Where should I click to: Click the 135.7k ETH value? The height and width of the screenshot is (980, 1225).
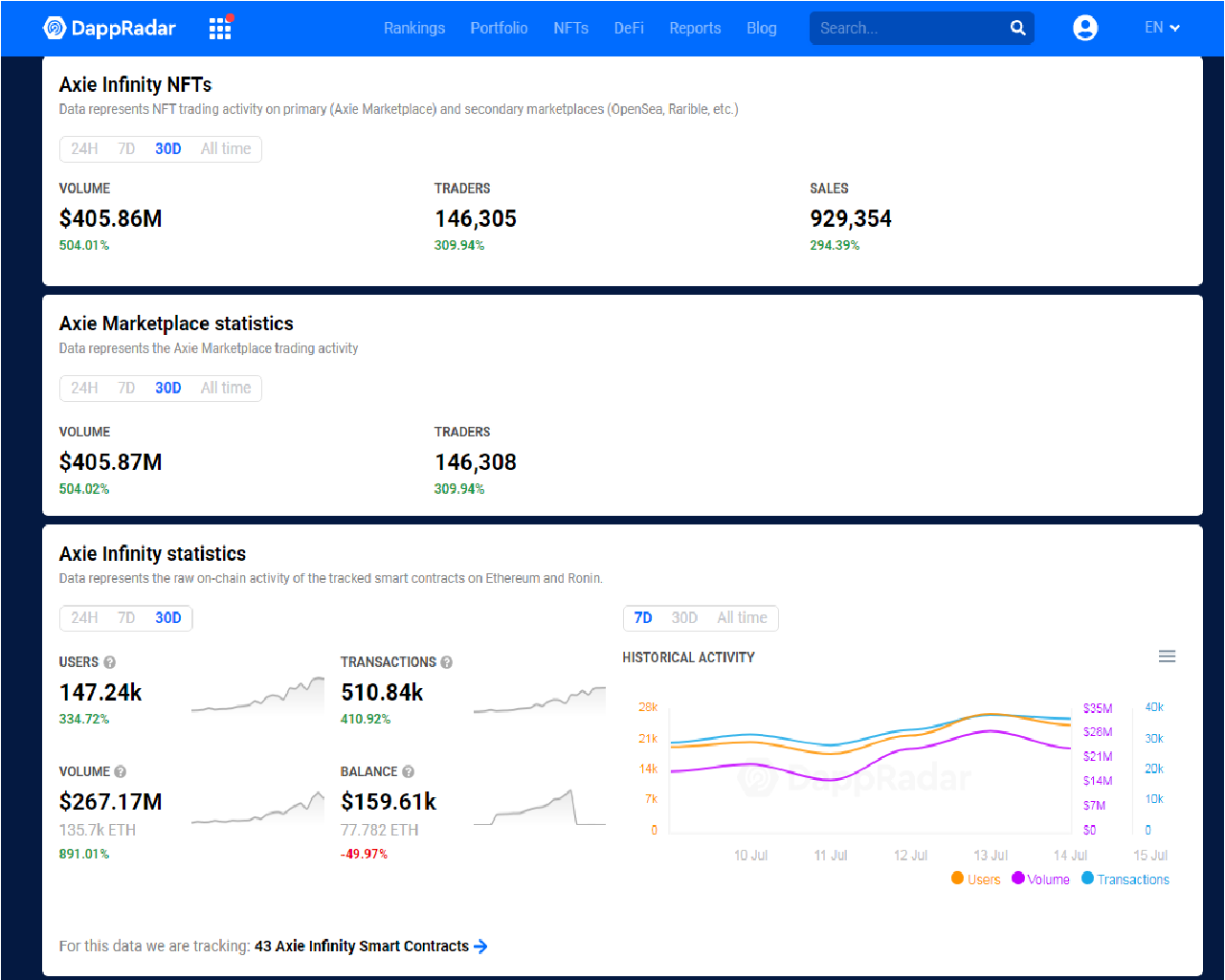pos(98,830)
